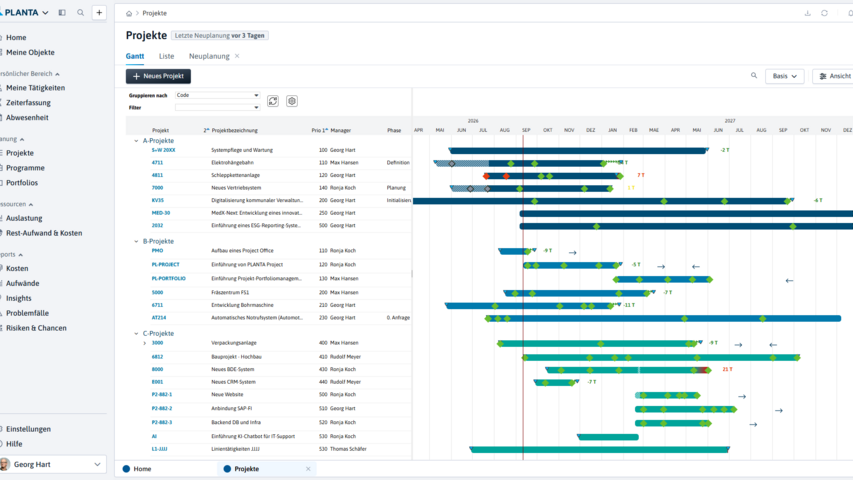This screenshot has width=853, height=480.
Task: Open Meine Objekte in sidebar
Action: (30, 52)
